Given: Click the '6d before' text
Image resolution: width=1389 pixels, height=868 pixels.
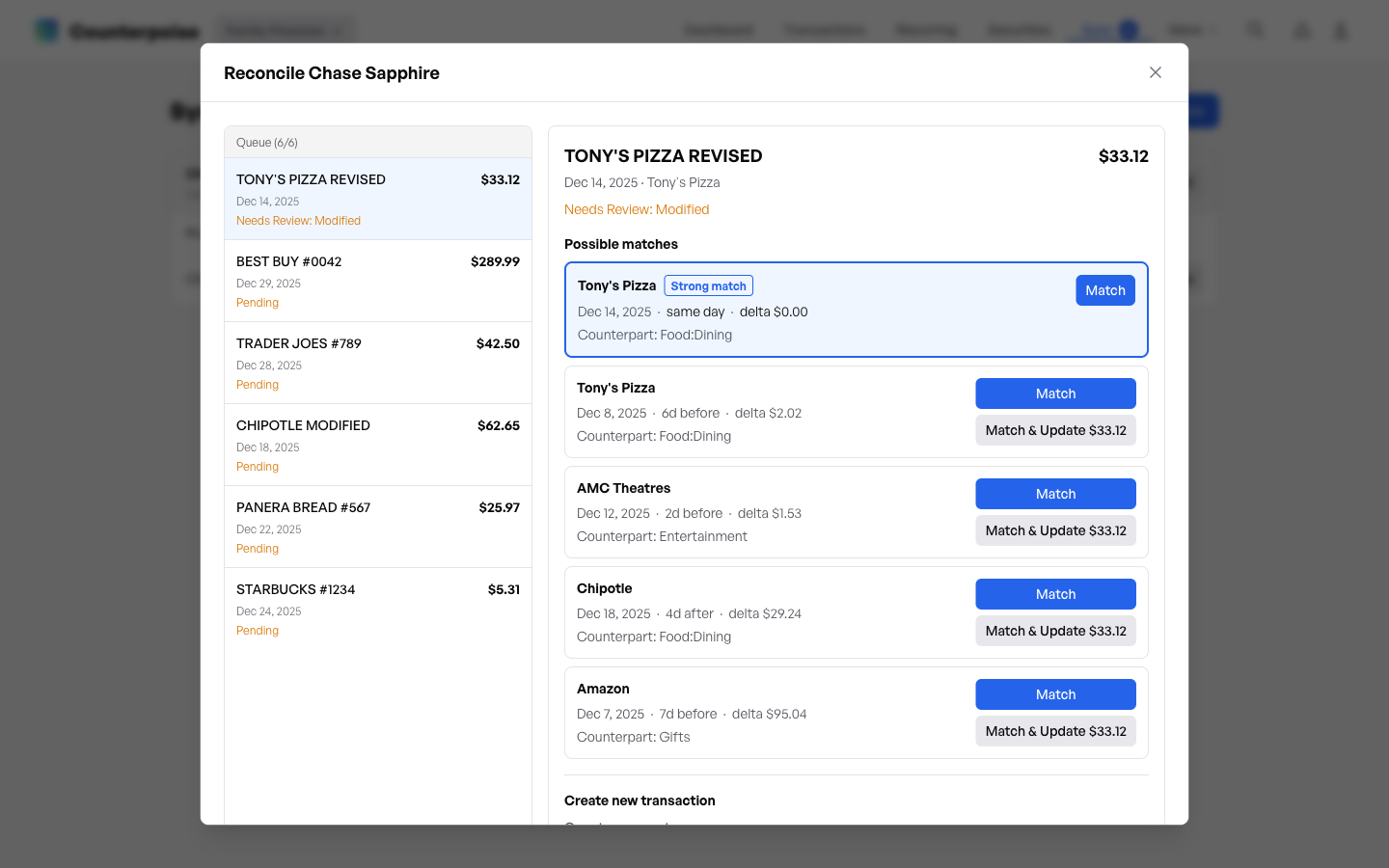Looking at the screenshot, I should point(691,413).
